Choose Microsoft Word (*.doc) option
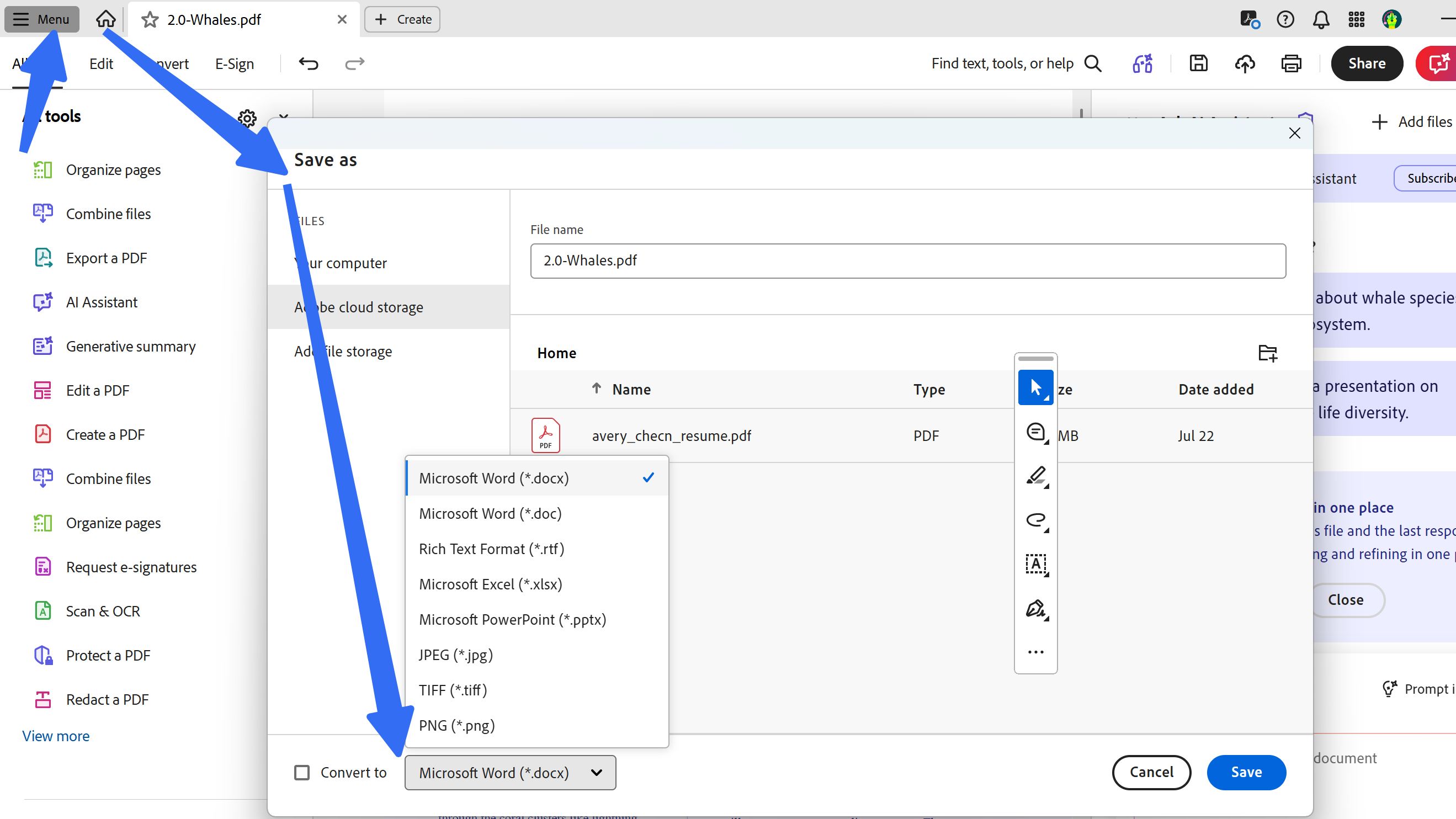Screen dimensions: 1456x819 (x=537, y=513)
